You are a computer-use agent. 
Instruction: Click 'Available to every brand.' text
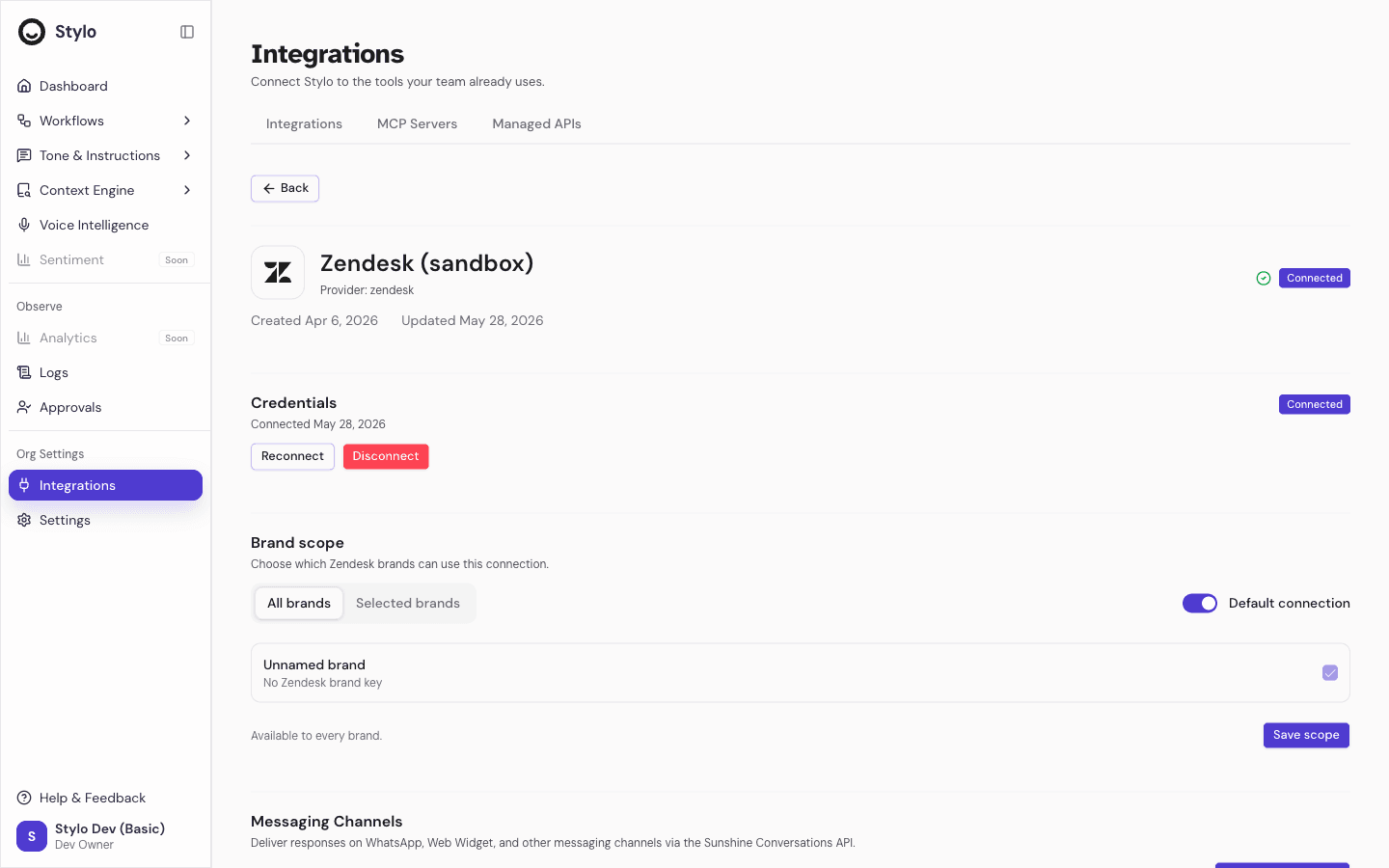click(x=316, y=736)
